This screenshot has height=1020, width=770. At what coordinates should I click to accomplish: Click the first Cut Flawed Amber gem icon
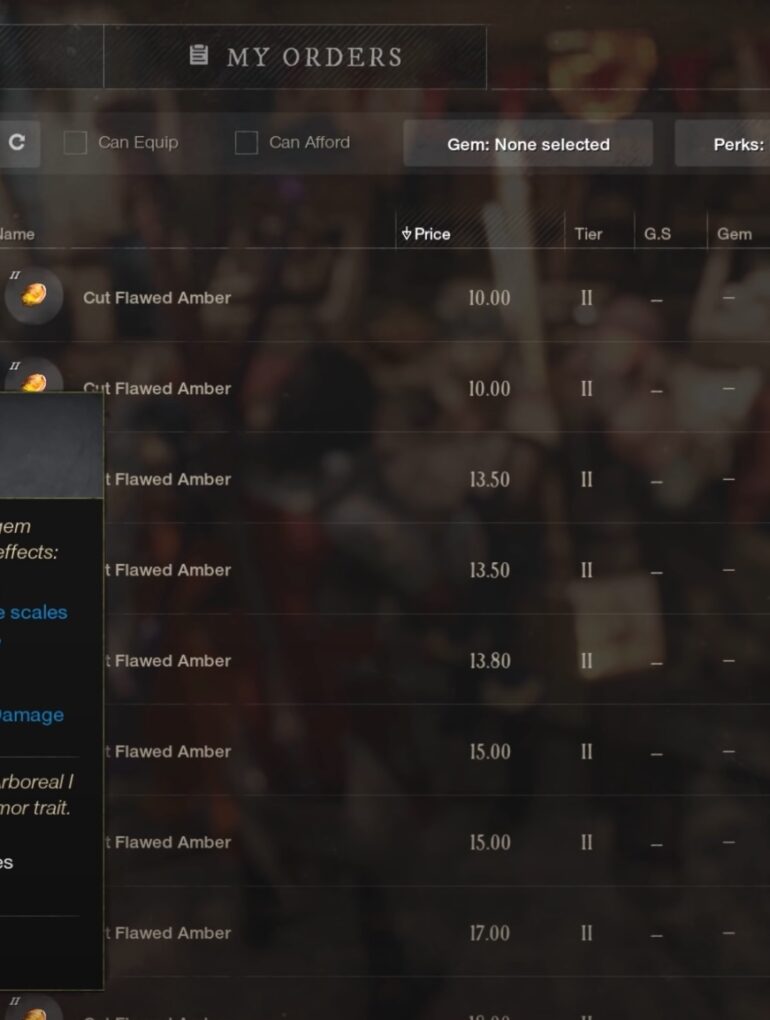pyautogui.click(x=33, y=296)
